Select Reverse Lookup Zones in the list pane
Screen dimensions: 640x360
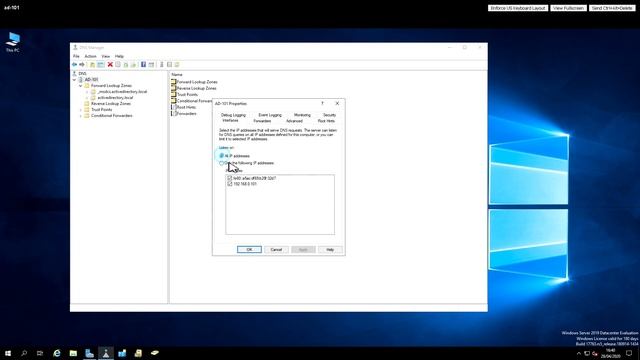point(196,88)
